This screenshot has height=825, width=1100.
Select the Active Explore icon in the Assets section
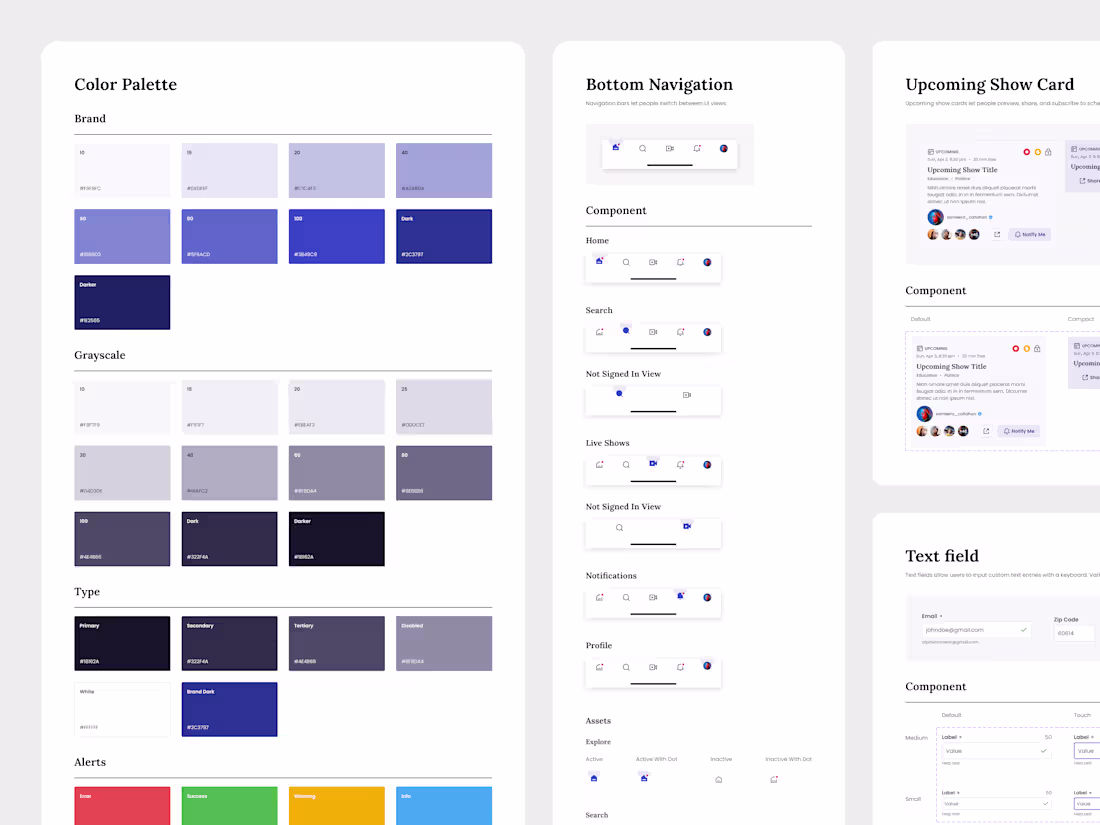click(594, 778)
